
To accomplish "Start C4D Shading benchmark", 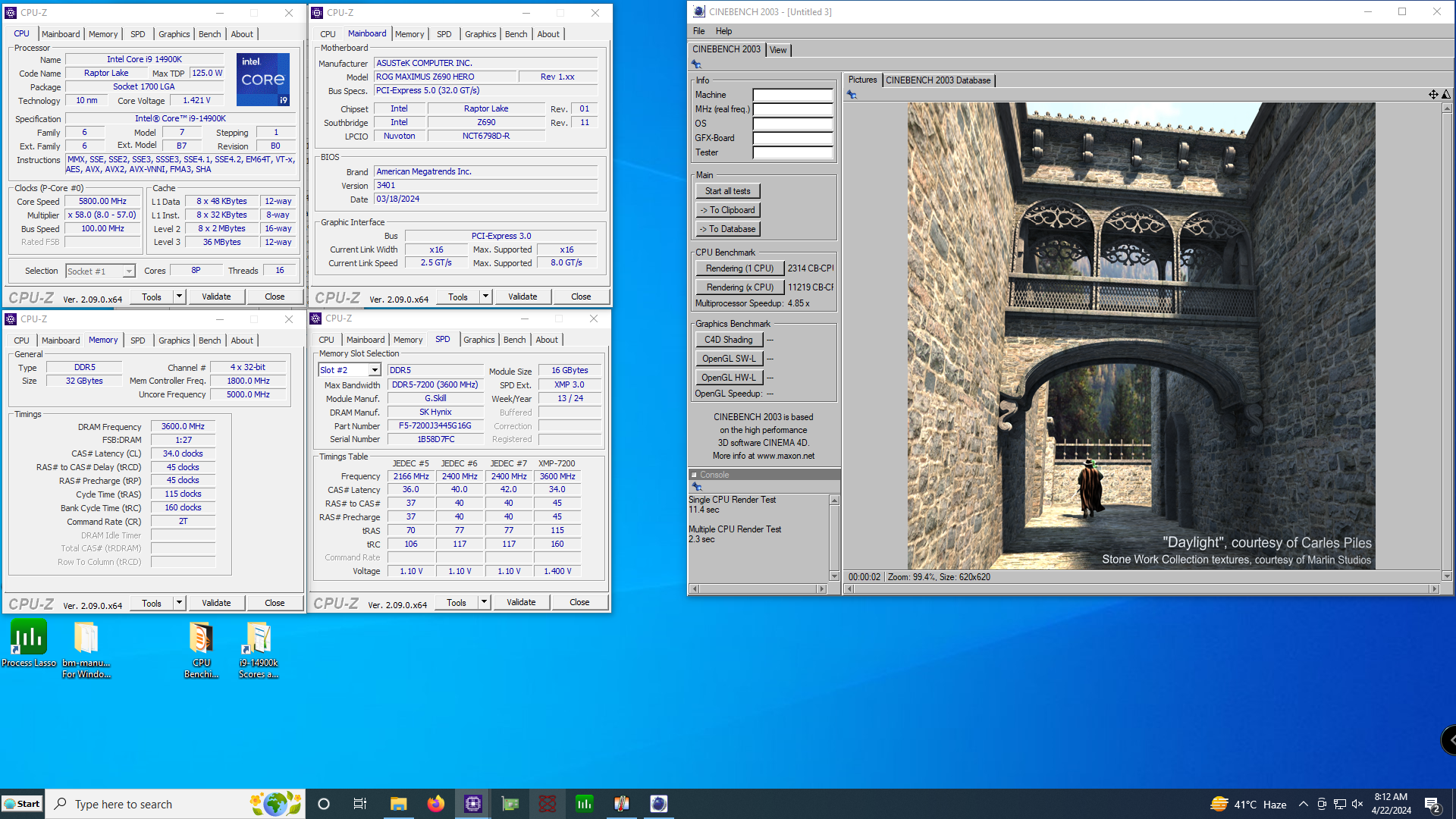I will pos(728,340).
